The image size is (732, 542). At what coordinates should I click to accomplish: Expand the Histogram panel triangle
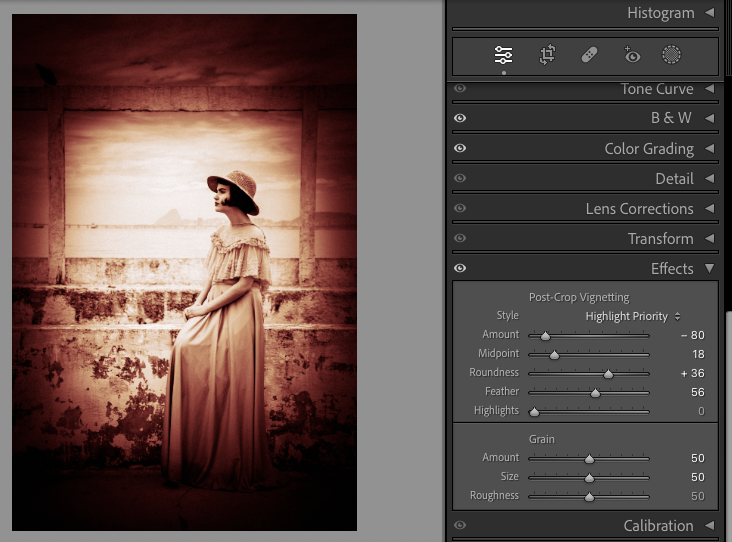[x=709, y=13]
